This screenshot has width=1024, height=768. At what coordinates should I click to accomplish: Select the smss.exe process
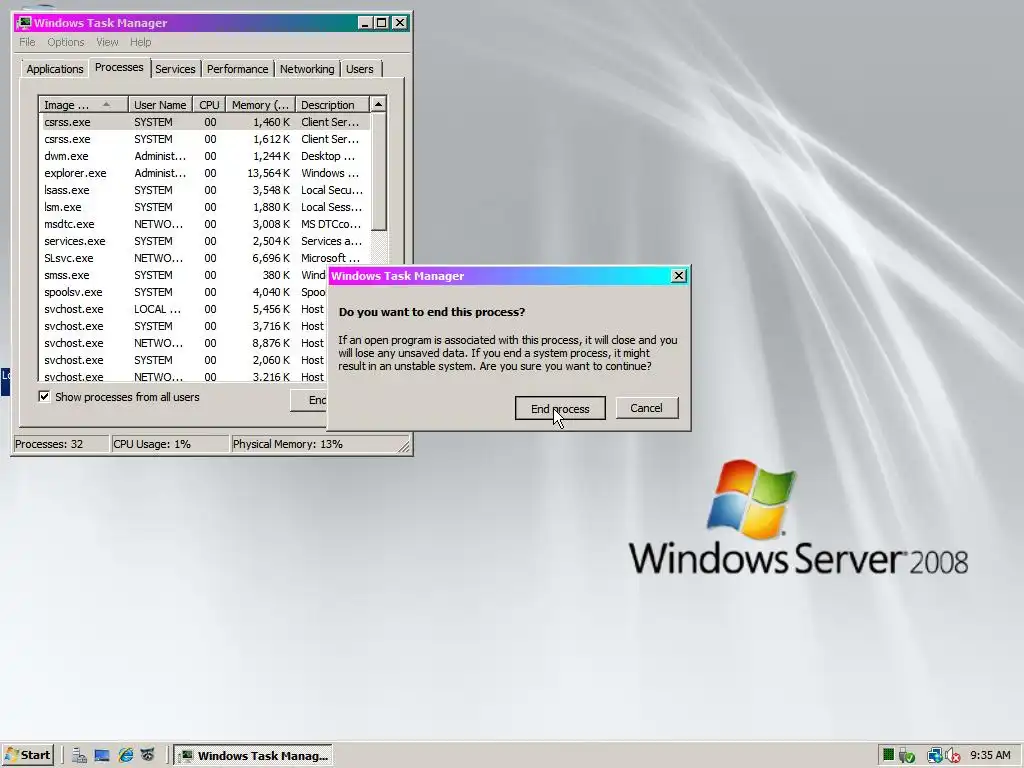coord(183,275)
